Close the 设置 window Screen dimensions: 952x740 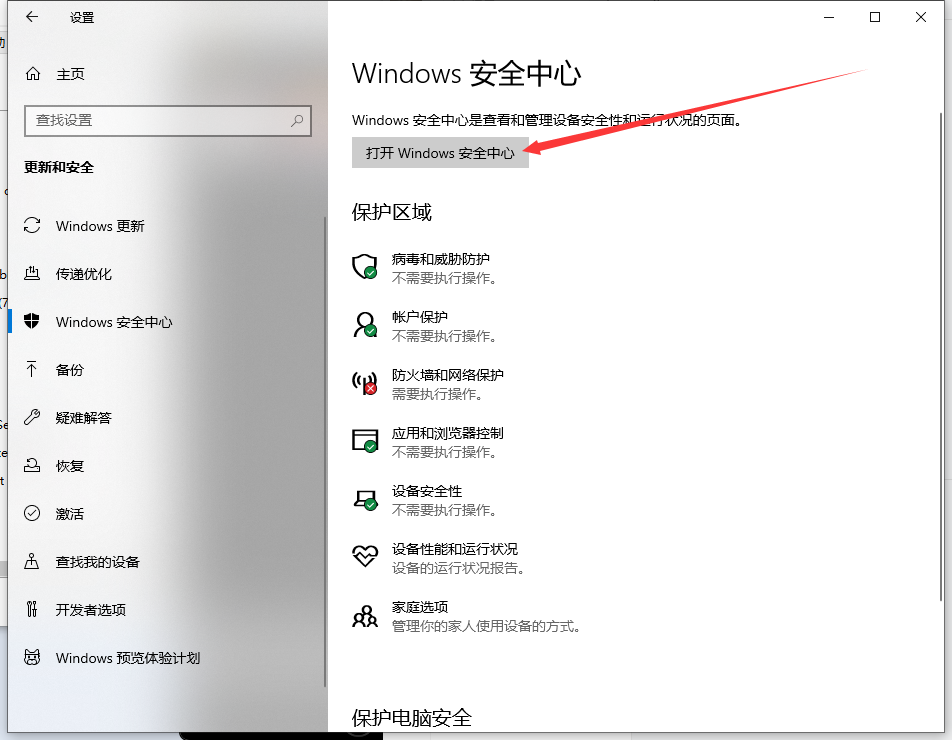point(921,17)
